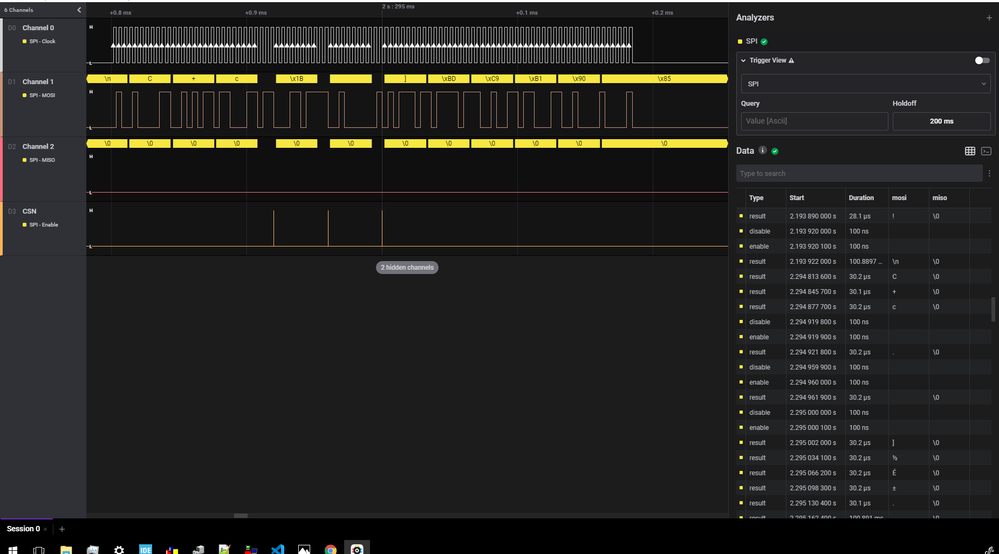
Task: Click the Data green status check icon
Action: tap(775, 151)
